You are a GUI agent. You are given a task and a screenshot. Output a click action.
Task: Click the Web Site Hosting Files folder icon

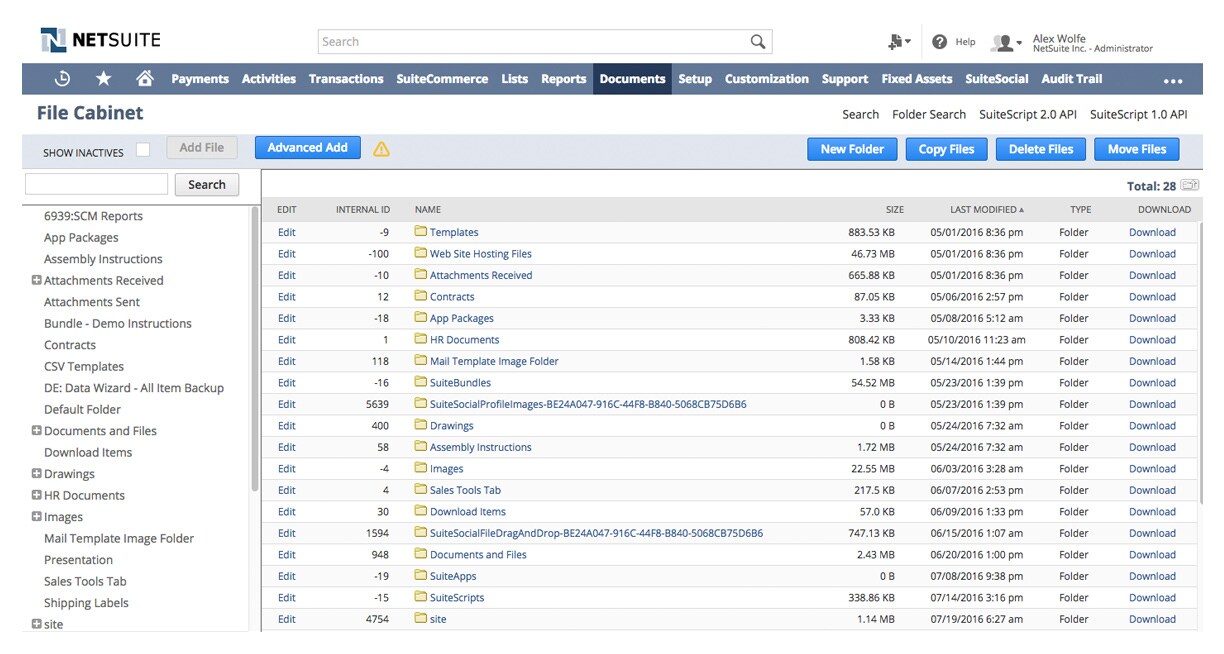421,253
